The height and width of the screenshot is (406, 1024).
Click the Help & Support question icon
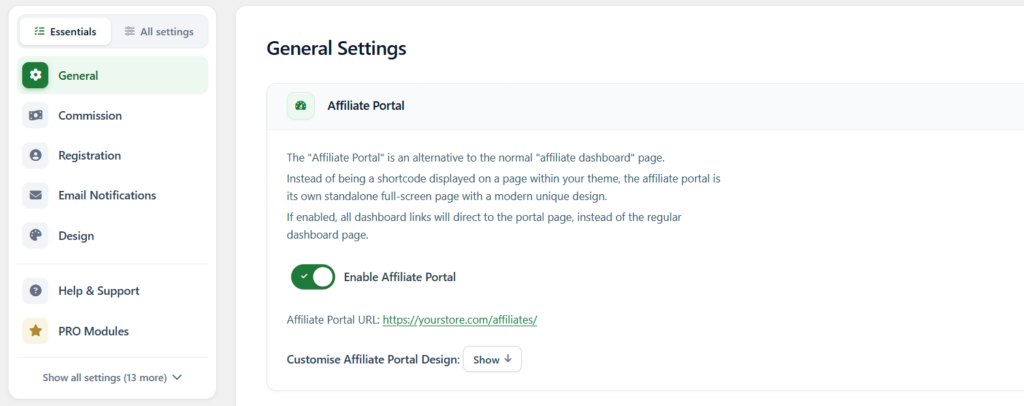[x=35, y=290]
